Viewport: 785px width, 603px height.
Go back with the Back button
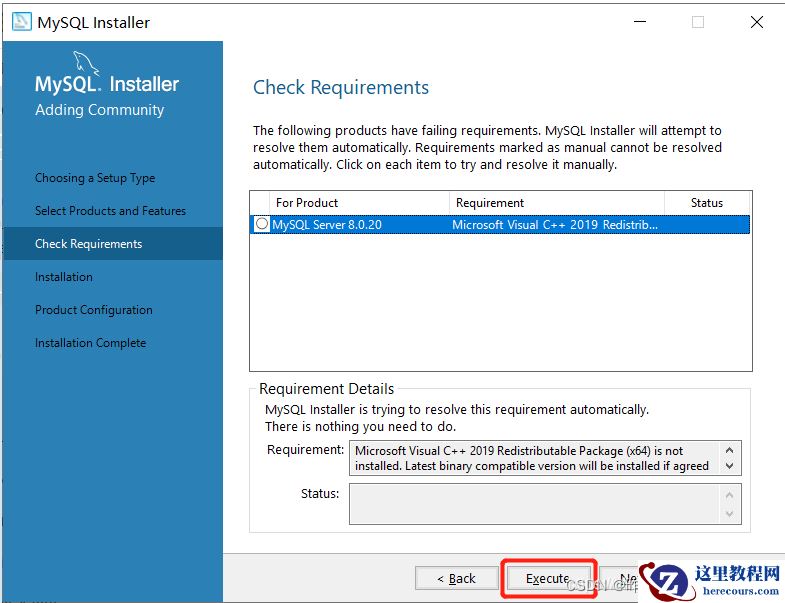pyautogui.click(x=456, y=578)
